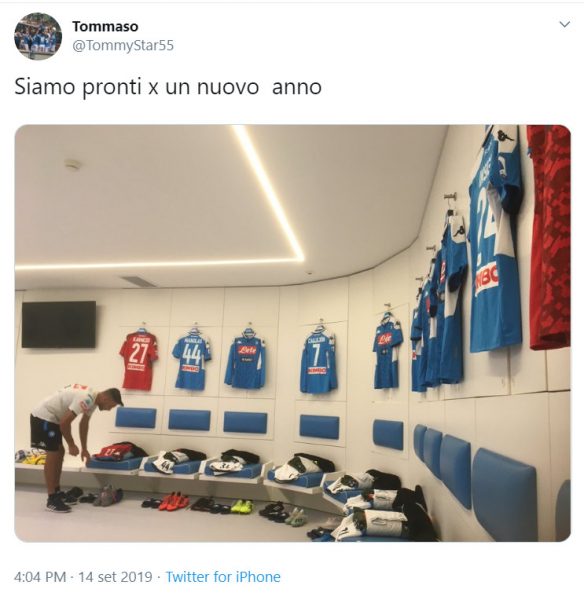Click the tweet text Siamo pronti
584x600 pixels.
(x=79, y=87)
